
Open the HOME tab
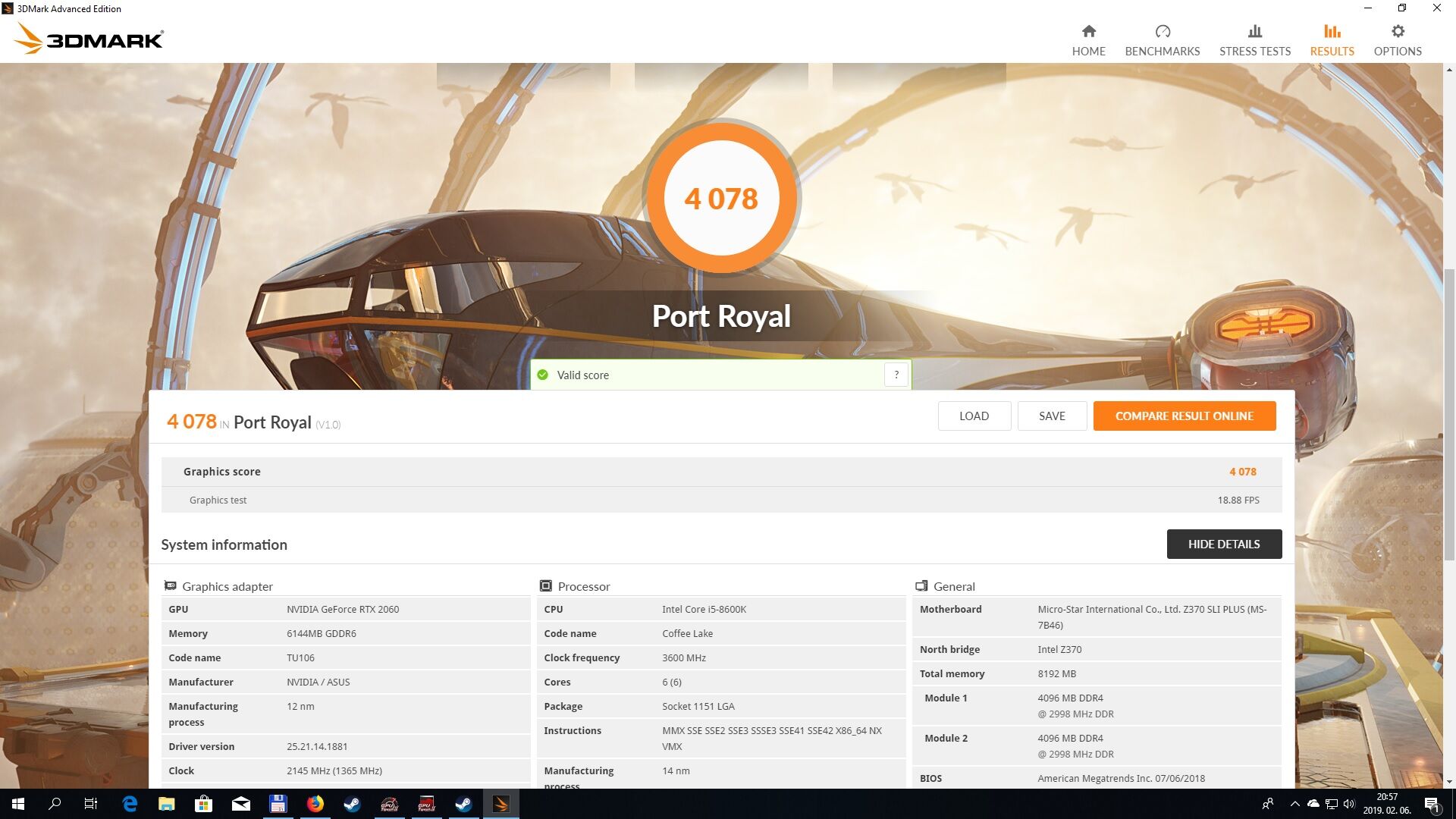tap(1088, 40)
